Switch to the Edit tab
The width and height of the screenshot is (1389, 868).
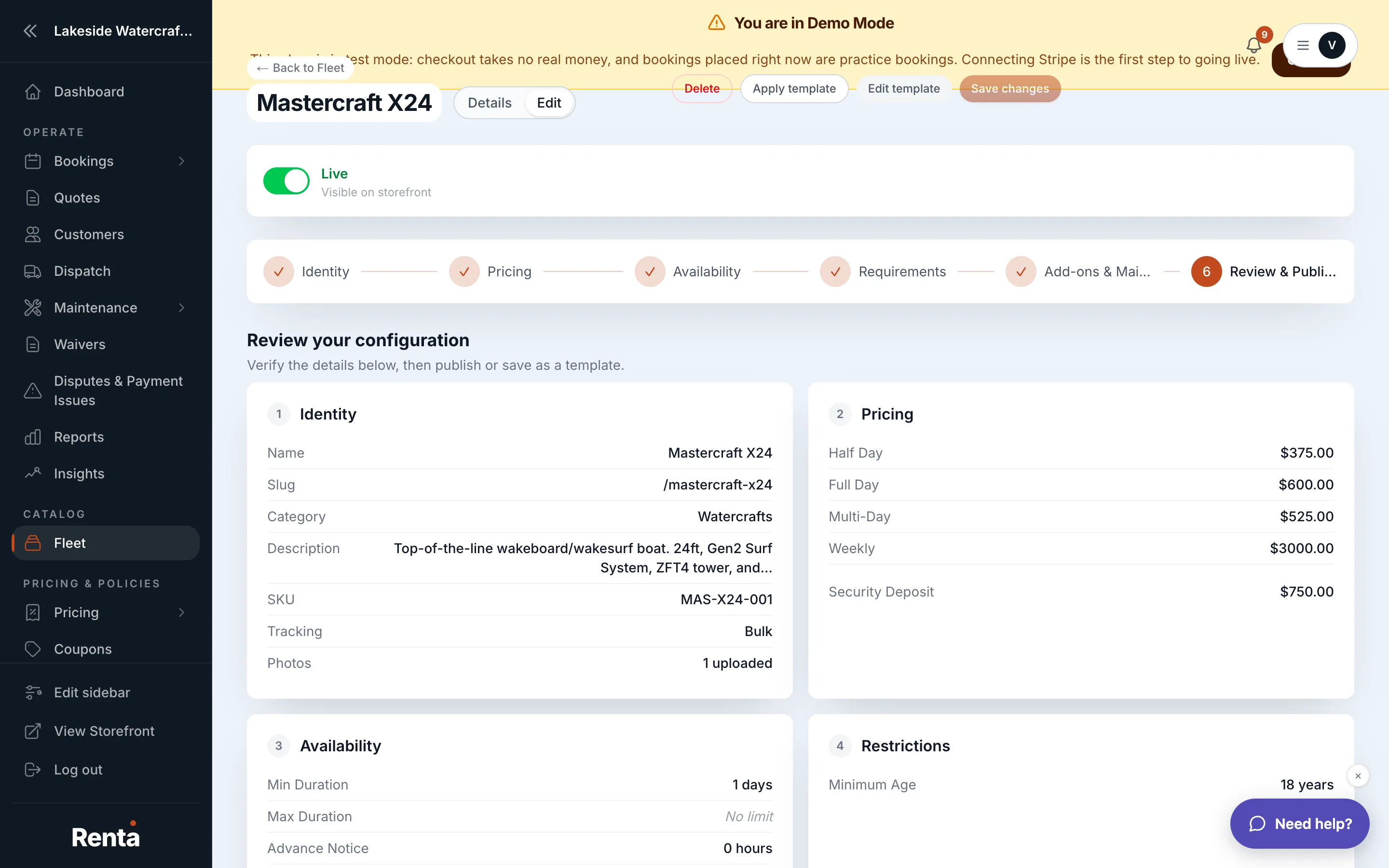(x=549, y=103)
